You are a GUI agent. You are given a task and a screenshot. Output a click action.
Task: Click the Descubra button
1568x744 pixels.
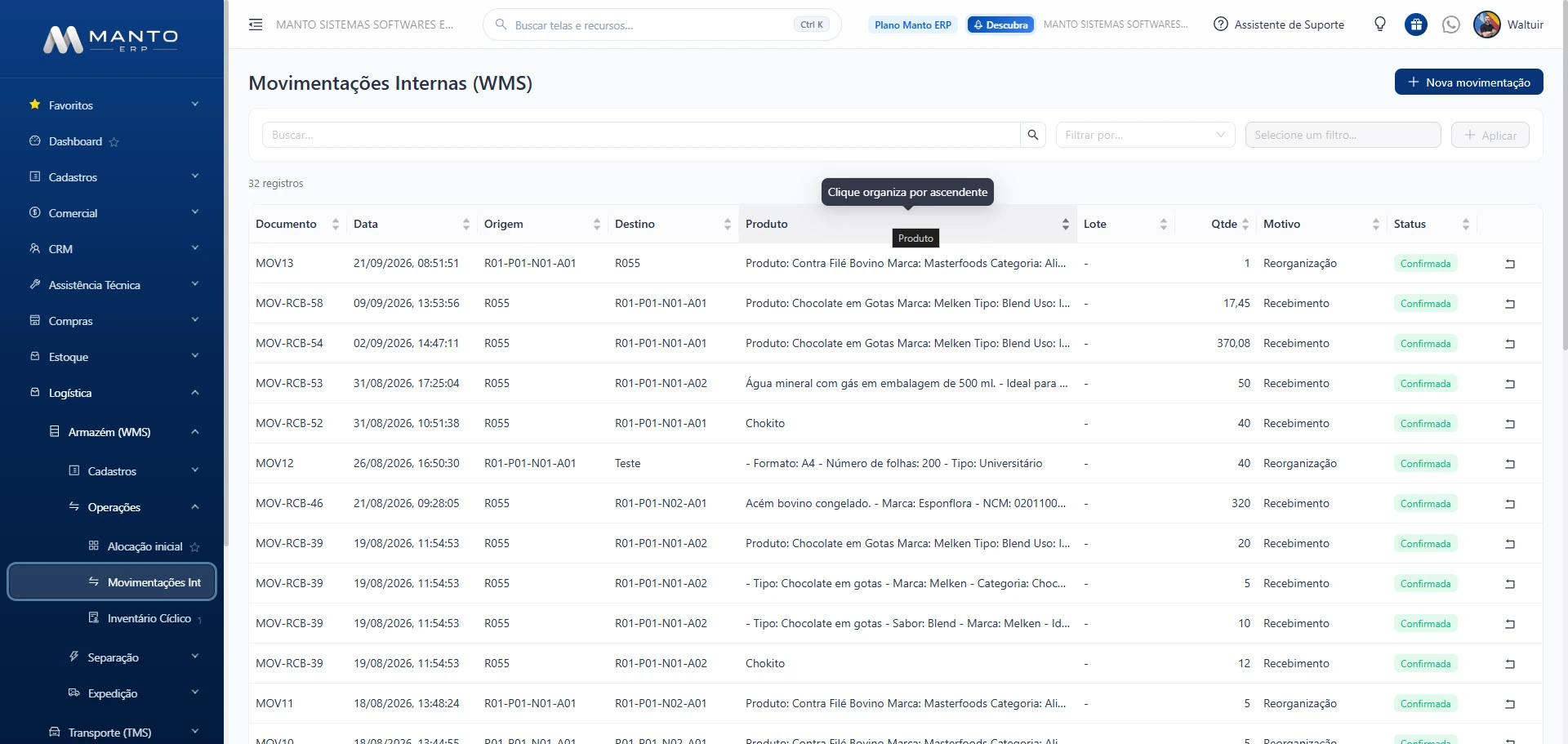pyautogui.click(x=1000, y=25)
